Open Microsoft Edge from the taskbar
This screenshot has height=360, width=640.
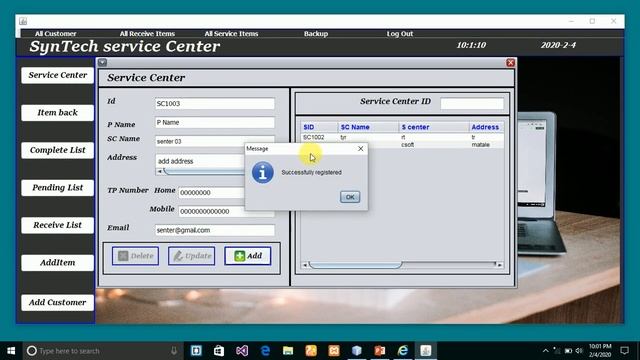coord(265,351)
